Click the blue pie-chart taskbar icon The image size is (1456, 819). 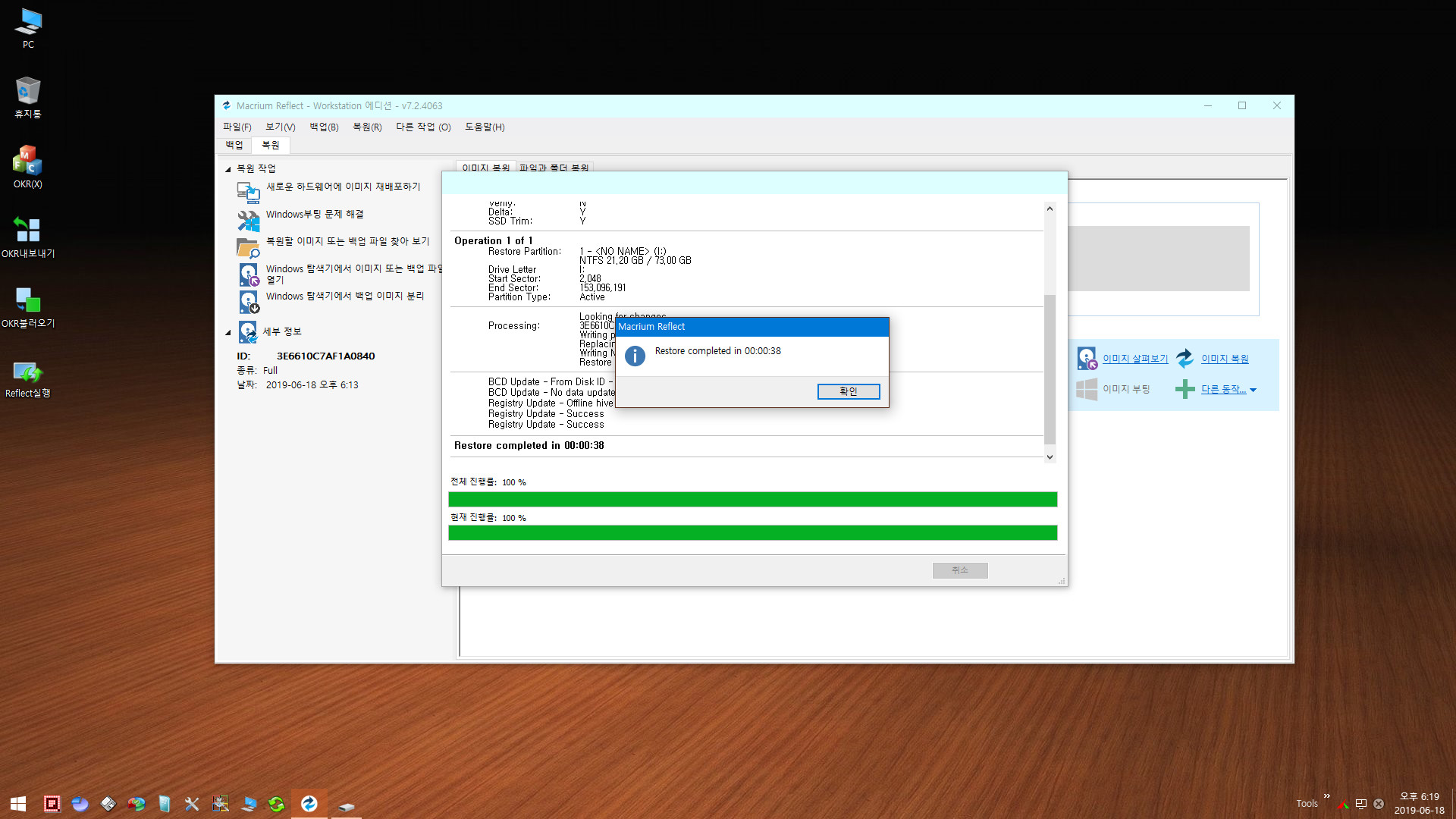coord(80,804)
